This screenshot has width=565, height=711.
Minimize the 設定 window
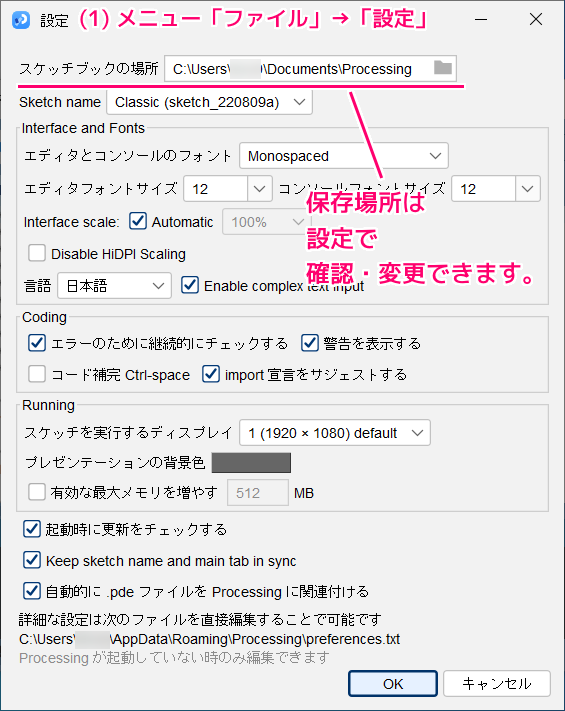[481, 19]
